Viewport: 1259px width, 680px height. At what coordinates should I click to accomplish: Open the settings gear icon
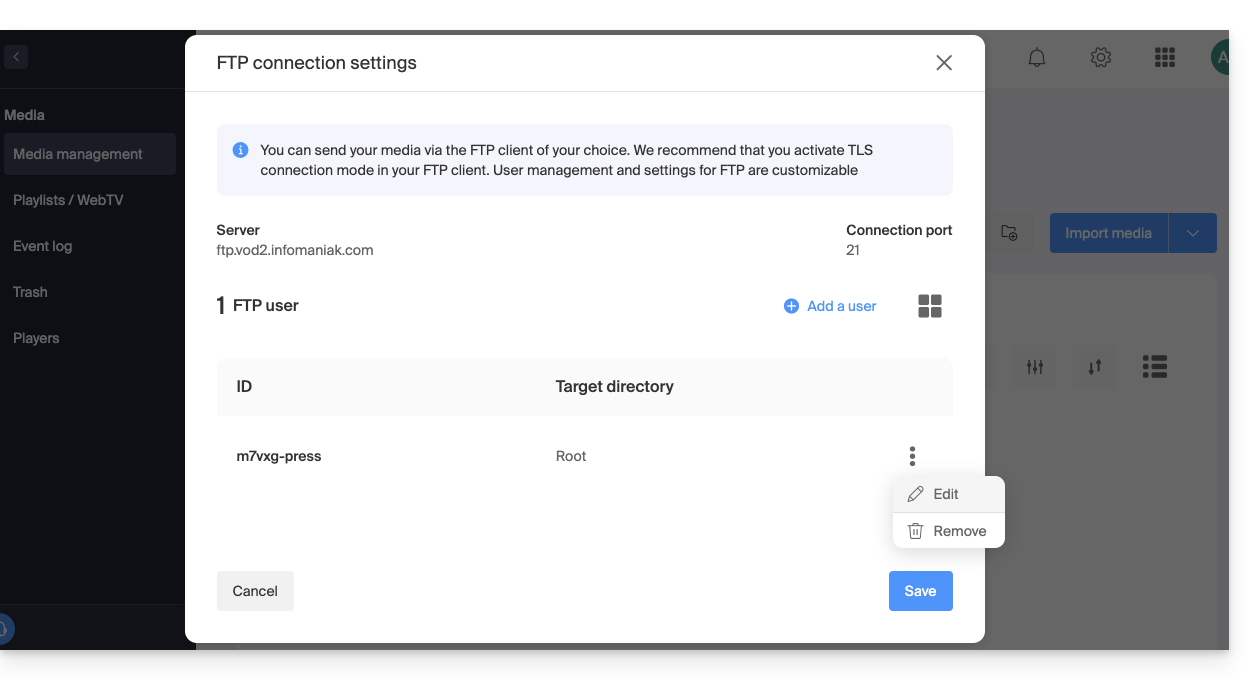pos(1101,58)
